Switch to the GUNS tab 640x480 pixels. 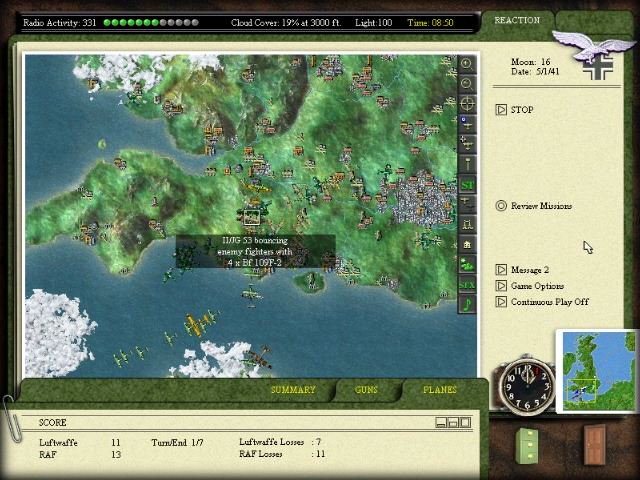point(367,390)
